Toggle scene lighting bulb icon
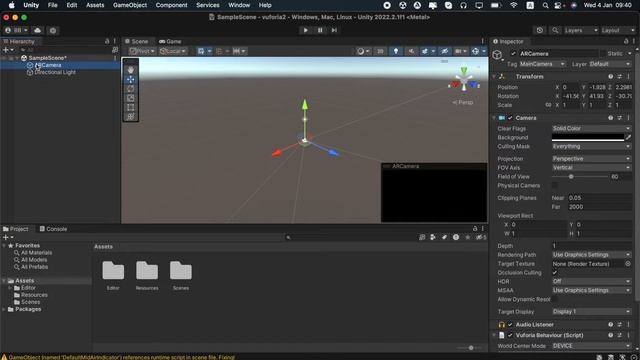This screenshot has width=640, height=360. 396,51
